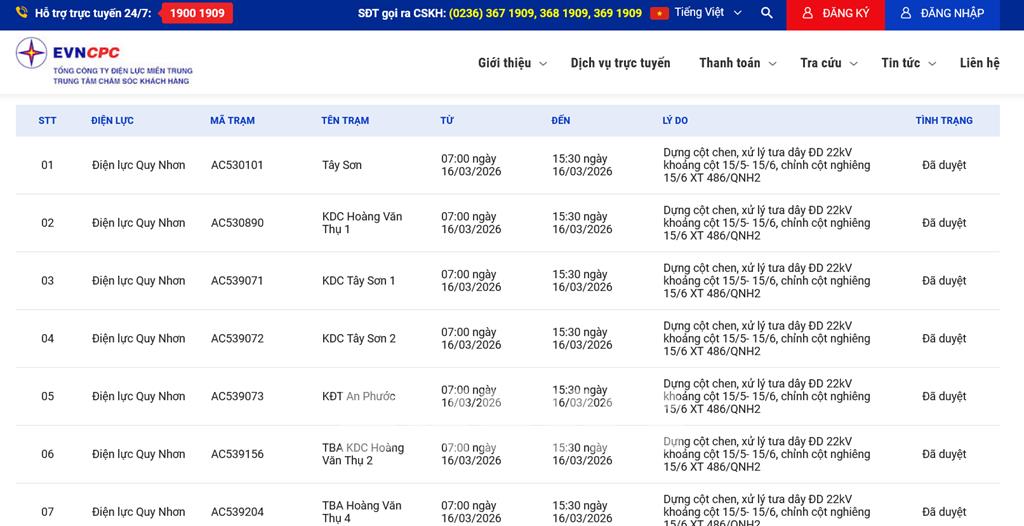The image size is (1024, 526).
Task: Click the user icon in Đăng nhập
Action: tap(906, 14)
